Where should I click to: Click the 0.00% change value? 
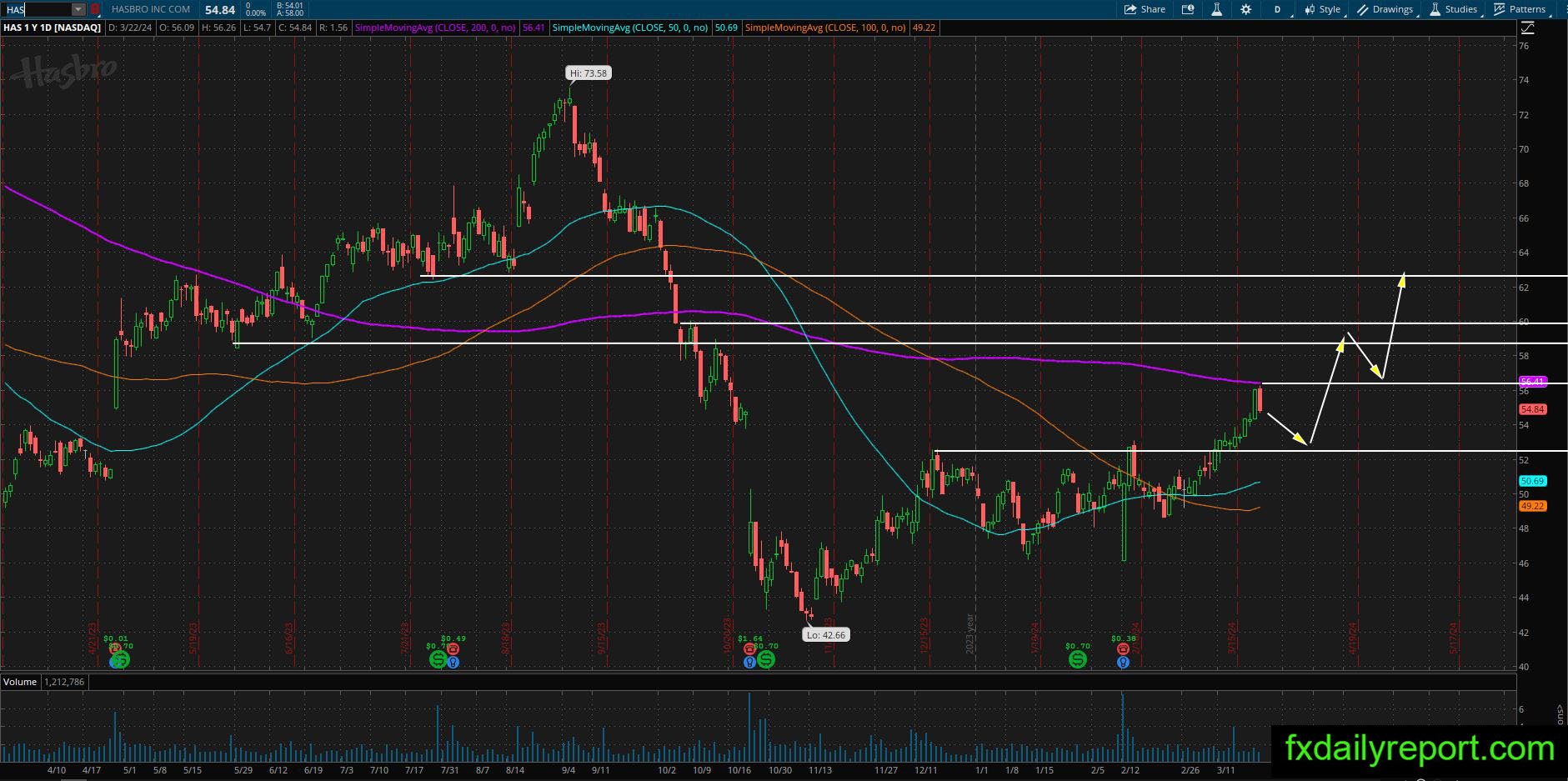click(x=256, y=13)
